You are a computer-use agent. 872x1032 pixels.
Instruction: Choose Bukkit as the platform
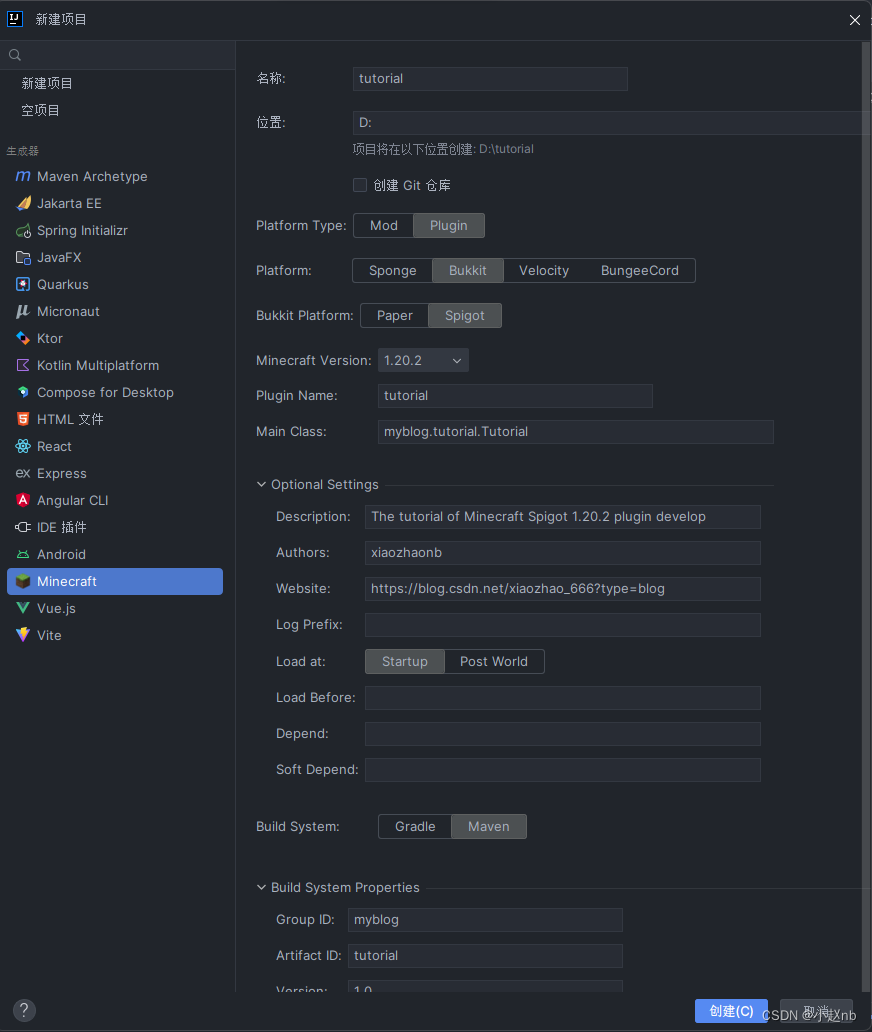[468, 271]
